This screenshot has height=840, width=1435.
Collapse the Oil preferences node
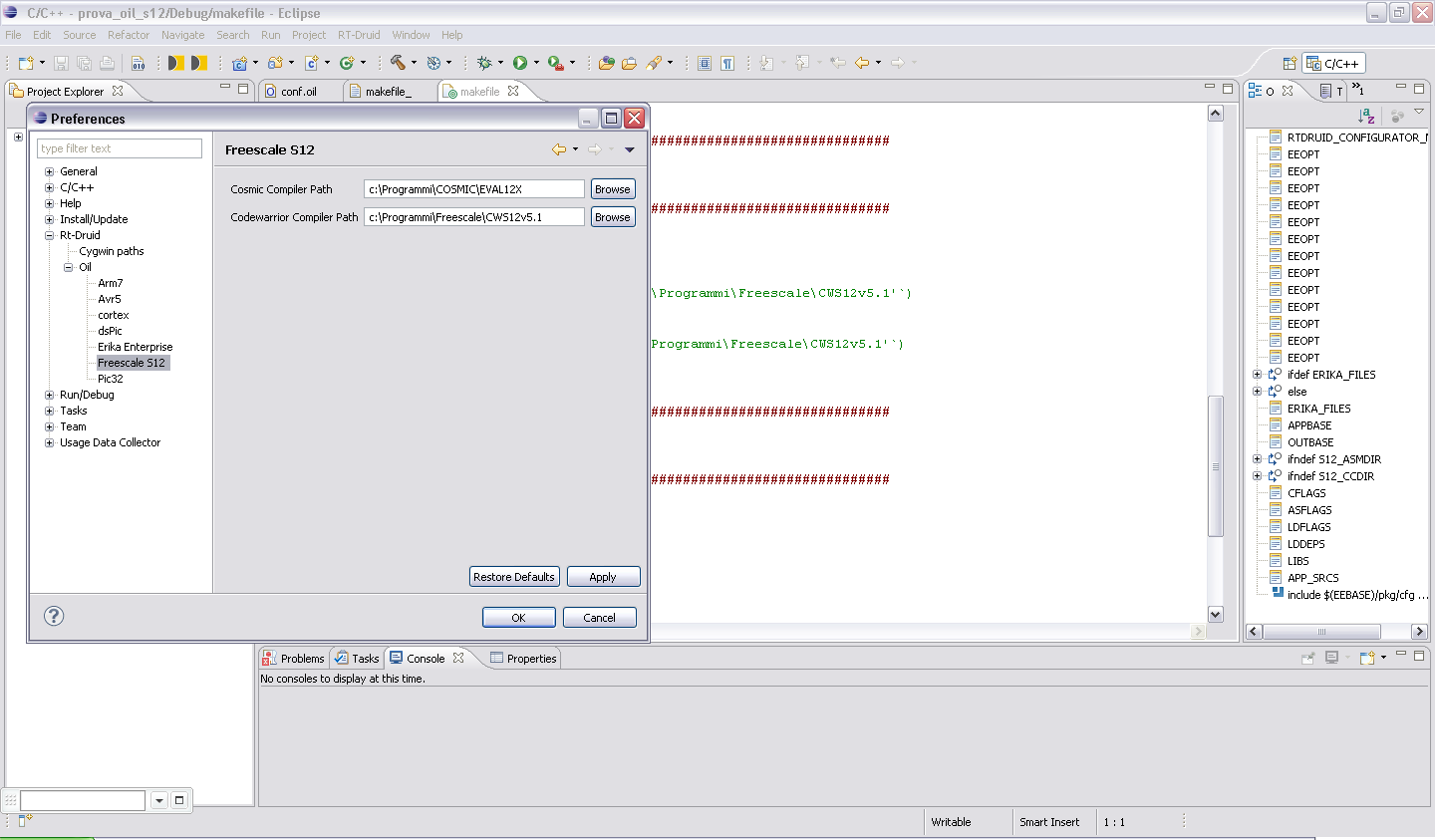coord(68,267)
